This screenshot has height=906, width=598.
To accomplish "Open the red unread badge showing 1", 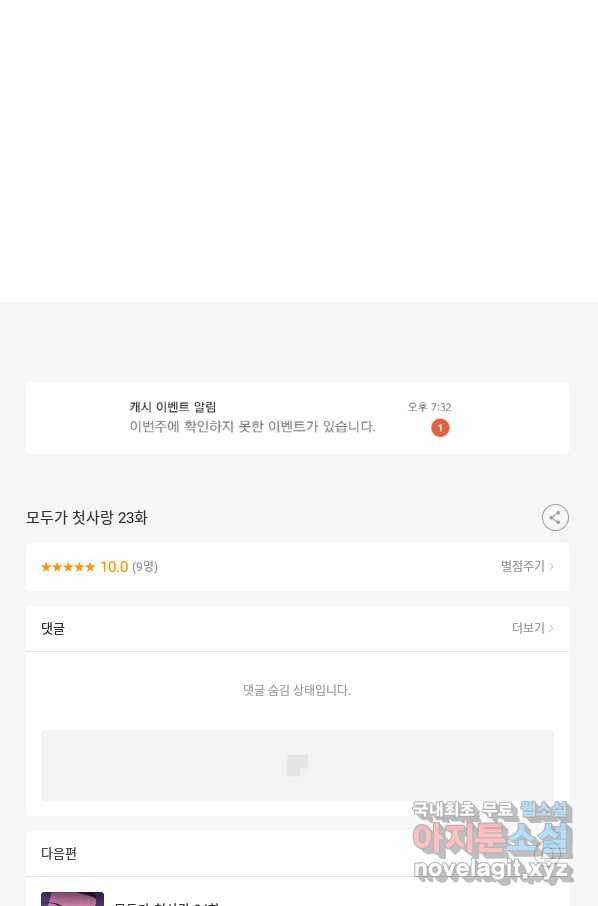I will (440, 428).
